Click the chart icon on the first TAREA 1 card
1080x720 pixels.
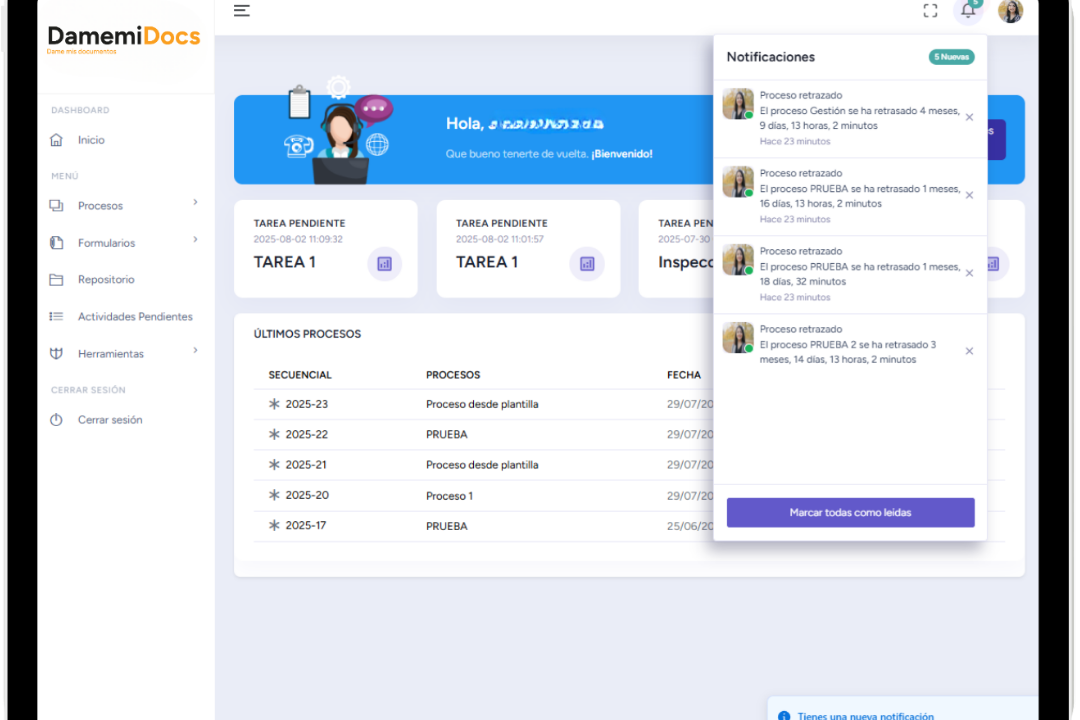pyautogui.click(x=385, y=264)
